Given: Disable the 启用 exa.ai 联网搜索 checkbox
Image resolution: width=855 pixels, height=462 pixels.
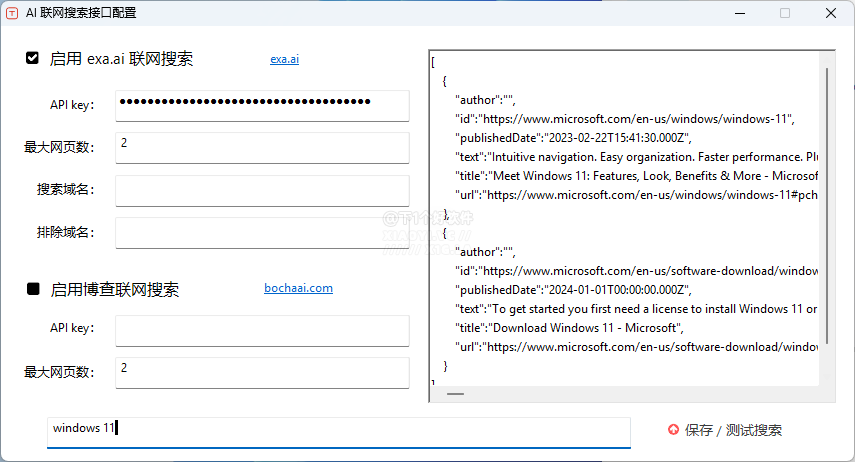Looking at the screenshot, I should pos(33,58).
